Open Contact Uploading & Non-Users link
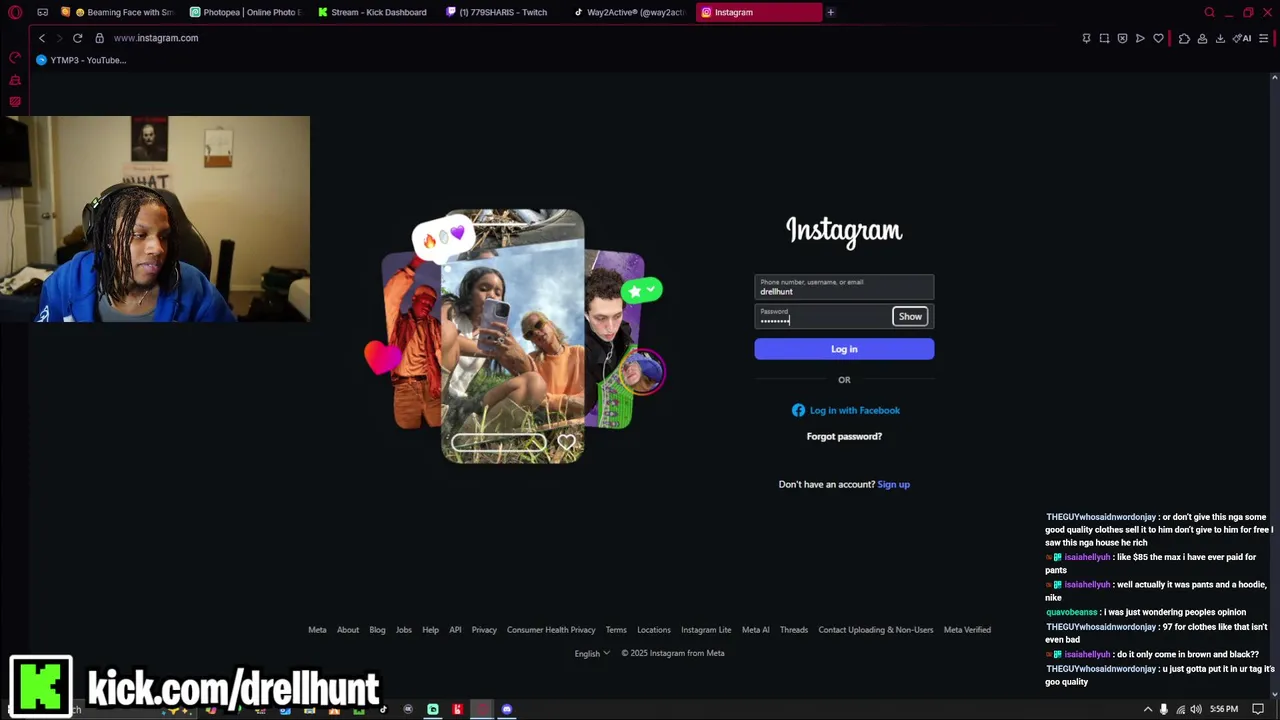The height and width of the screenshot is (720, 1280). pos(876,630)
